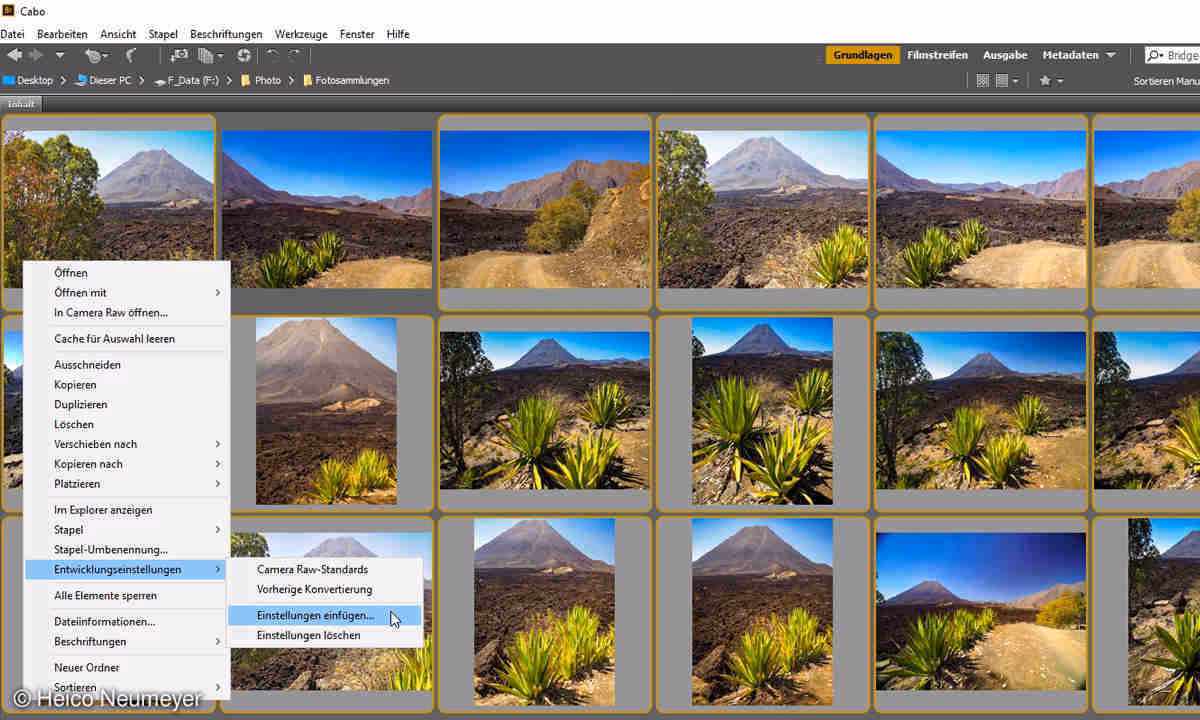Switch to the Filmstreifen workspace
Image resolution: width=1200 pixels, height=720 pixels.
tap(938, 55)
